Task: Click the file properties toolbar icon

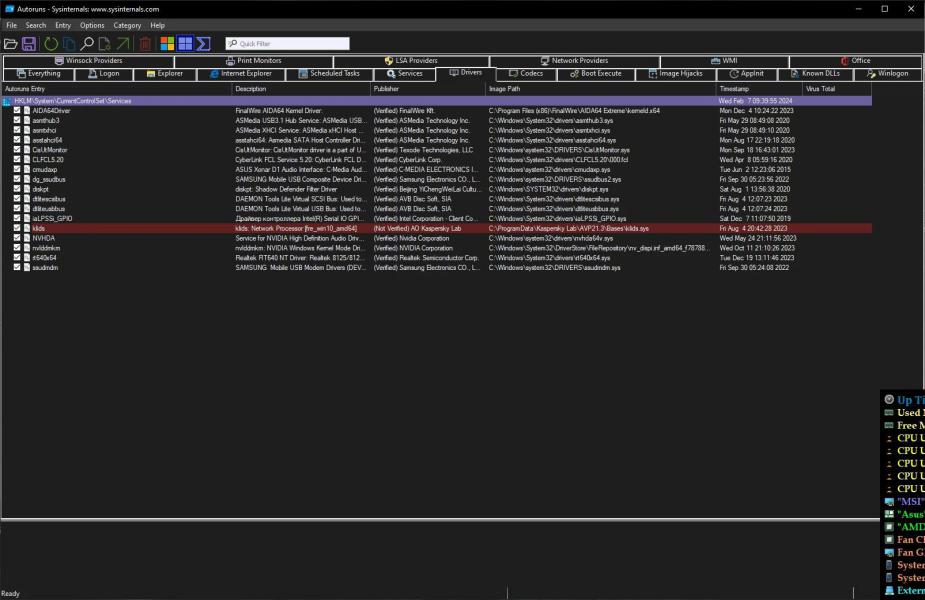Action: pos(104,44)
